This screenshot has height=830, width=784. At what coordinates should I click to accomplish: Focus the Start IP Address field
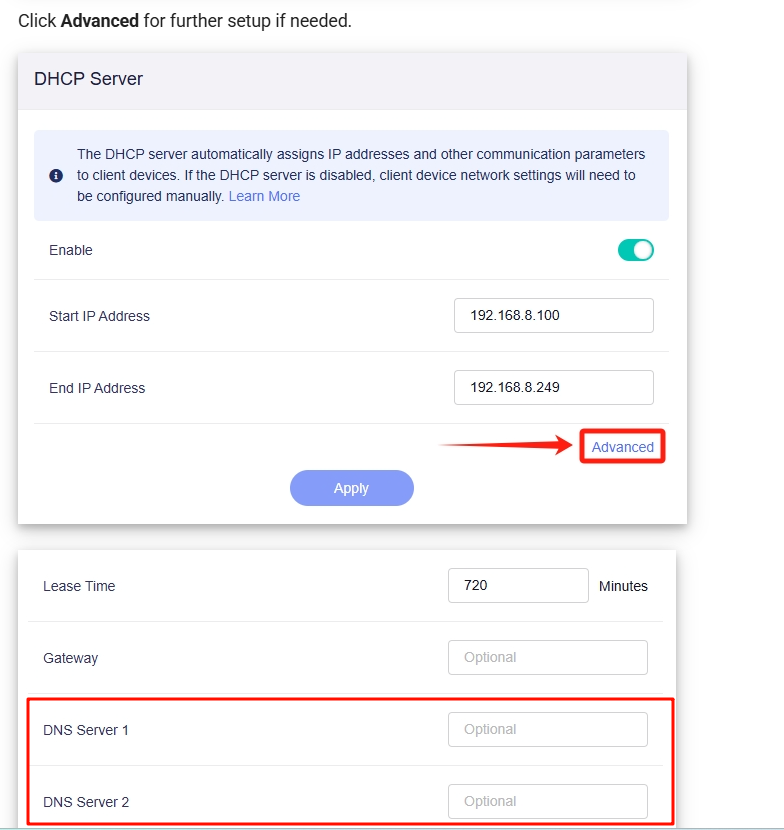(553, 316)
